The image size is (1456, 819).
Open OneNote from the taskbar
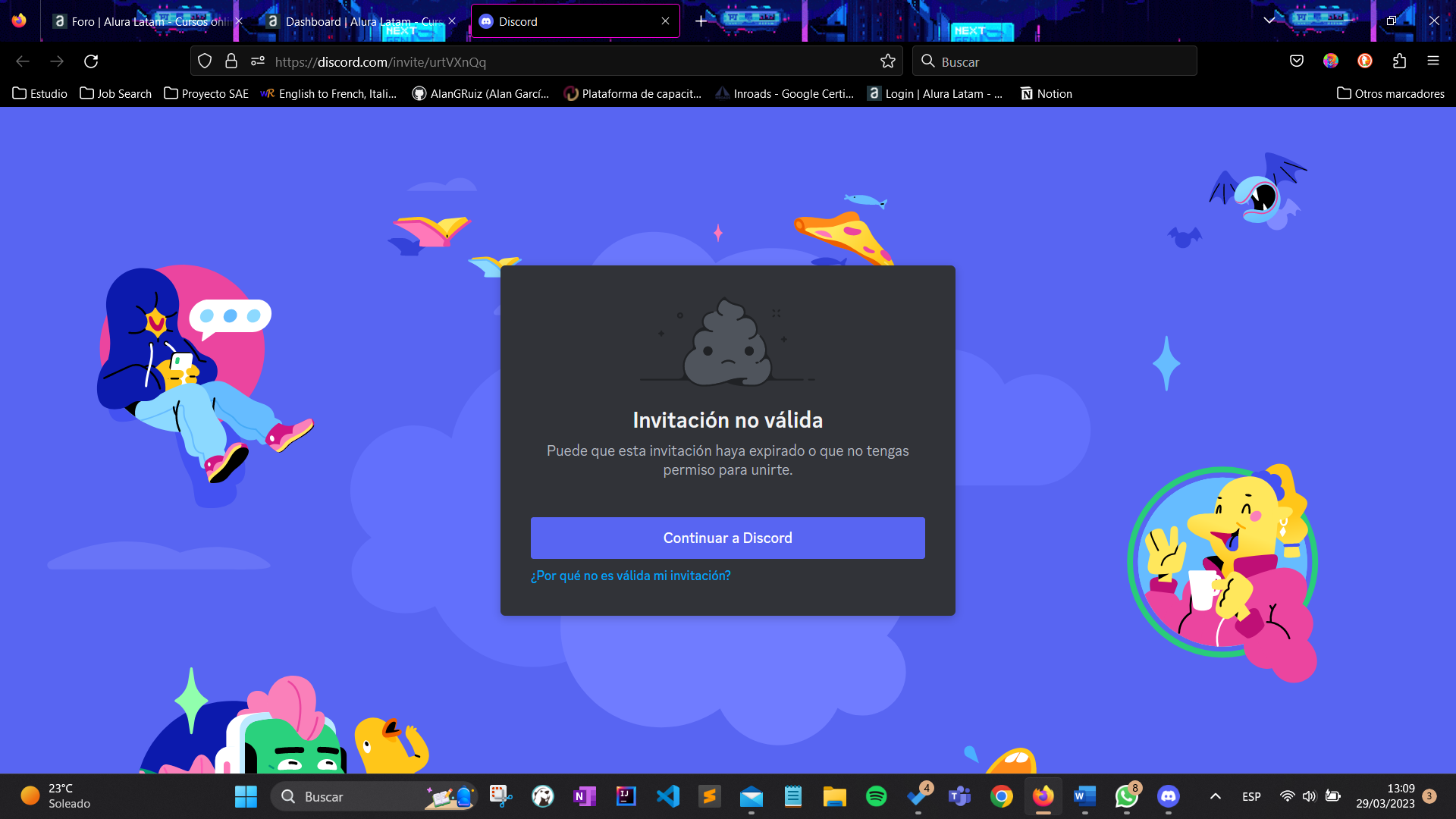[x=585, y=796]
